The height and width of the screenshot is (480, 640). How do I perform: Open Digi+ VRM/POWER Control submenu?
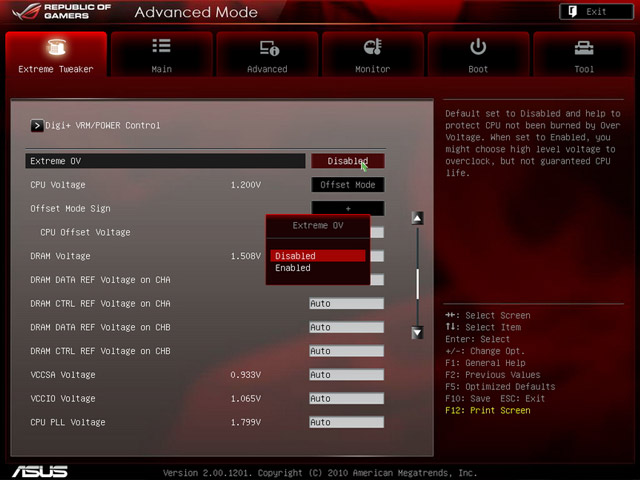[x=102, y=125]
